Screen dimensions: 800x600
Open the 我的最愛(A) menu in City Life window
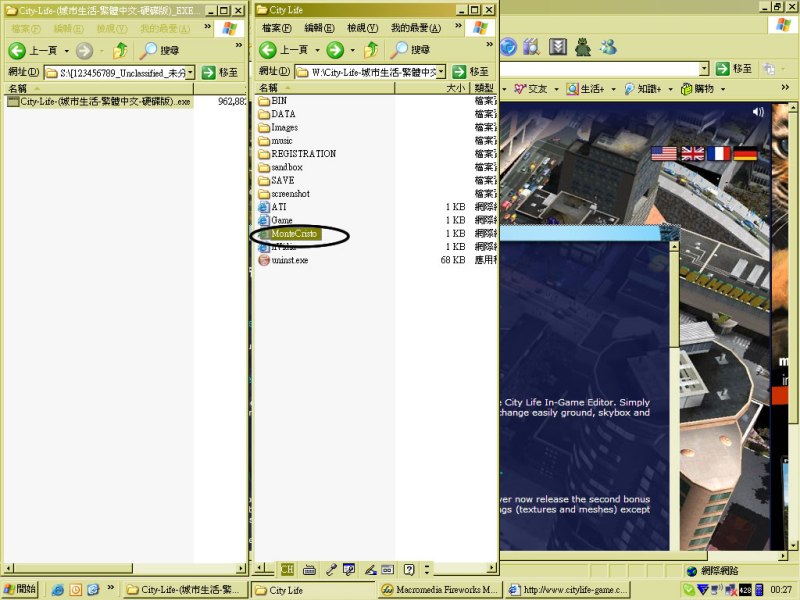(x=416, y=28)
